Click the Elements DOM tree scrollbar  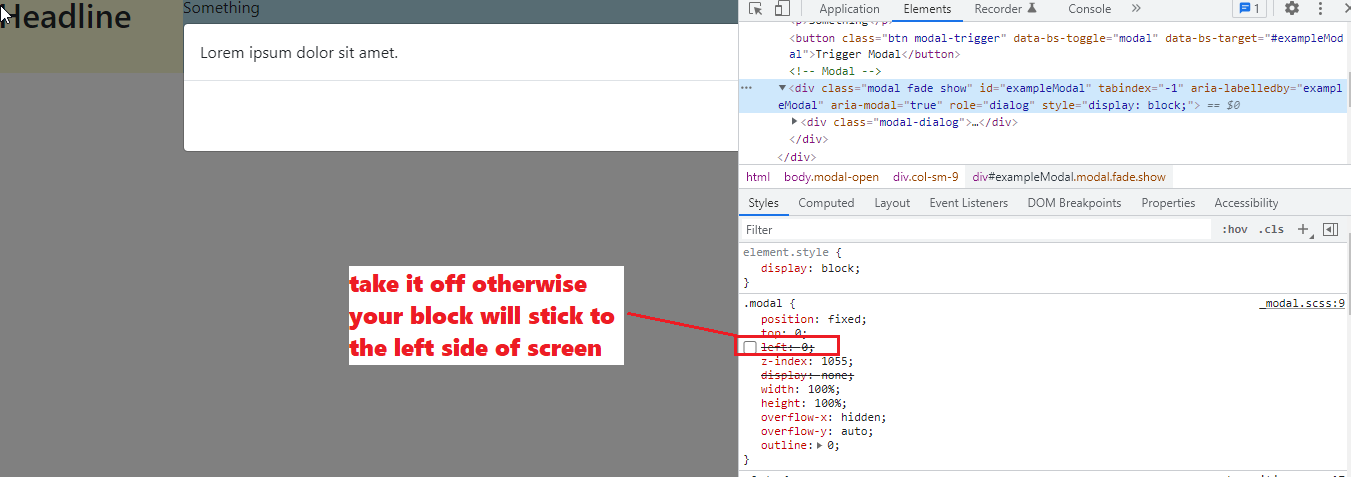point(1347,91)
